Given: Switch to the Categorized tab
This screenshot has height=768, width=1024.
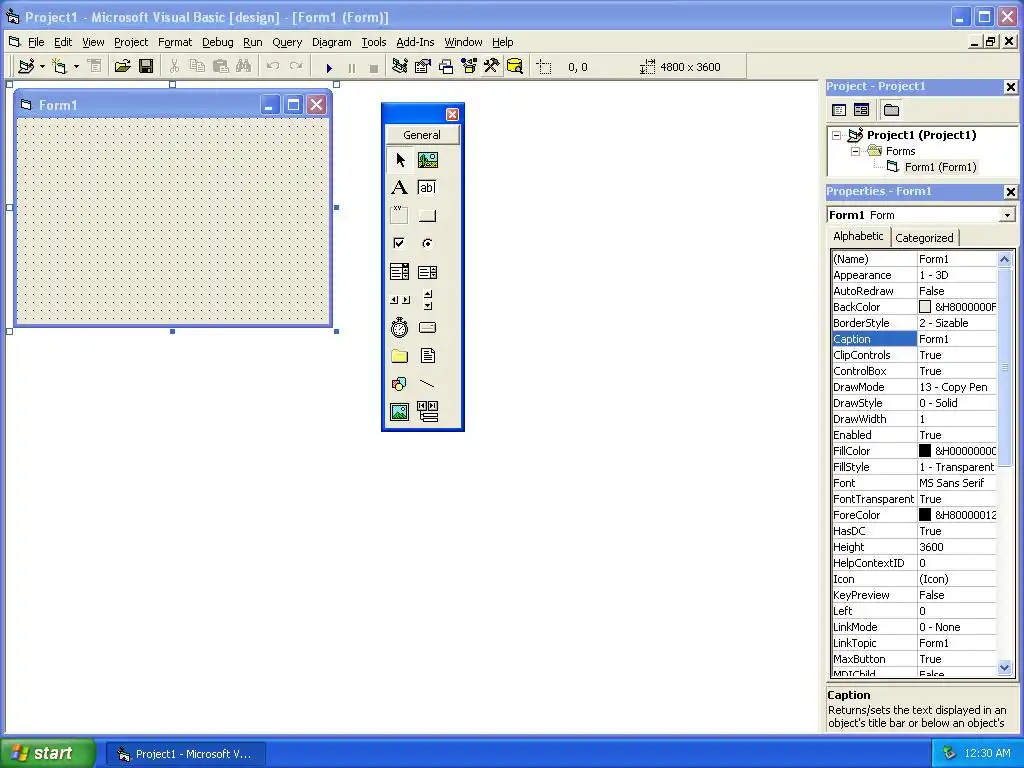Looking at the screenshot, I should pos(924,238).
